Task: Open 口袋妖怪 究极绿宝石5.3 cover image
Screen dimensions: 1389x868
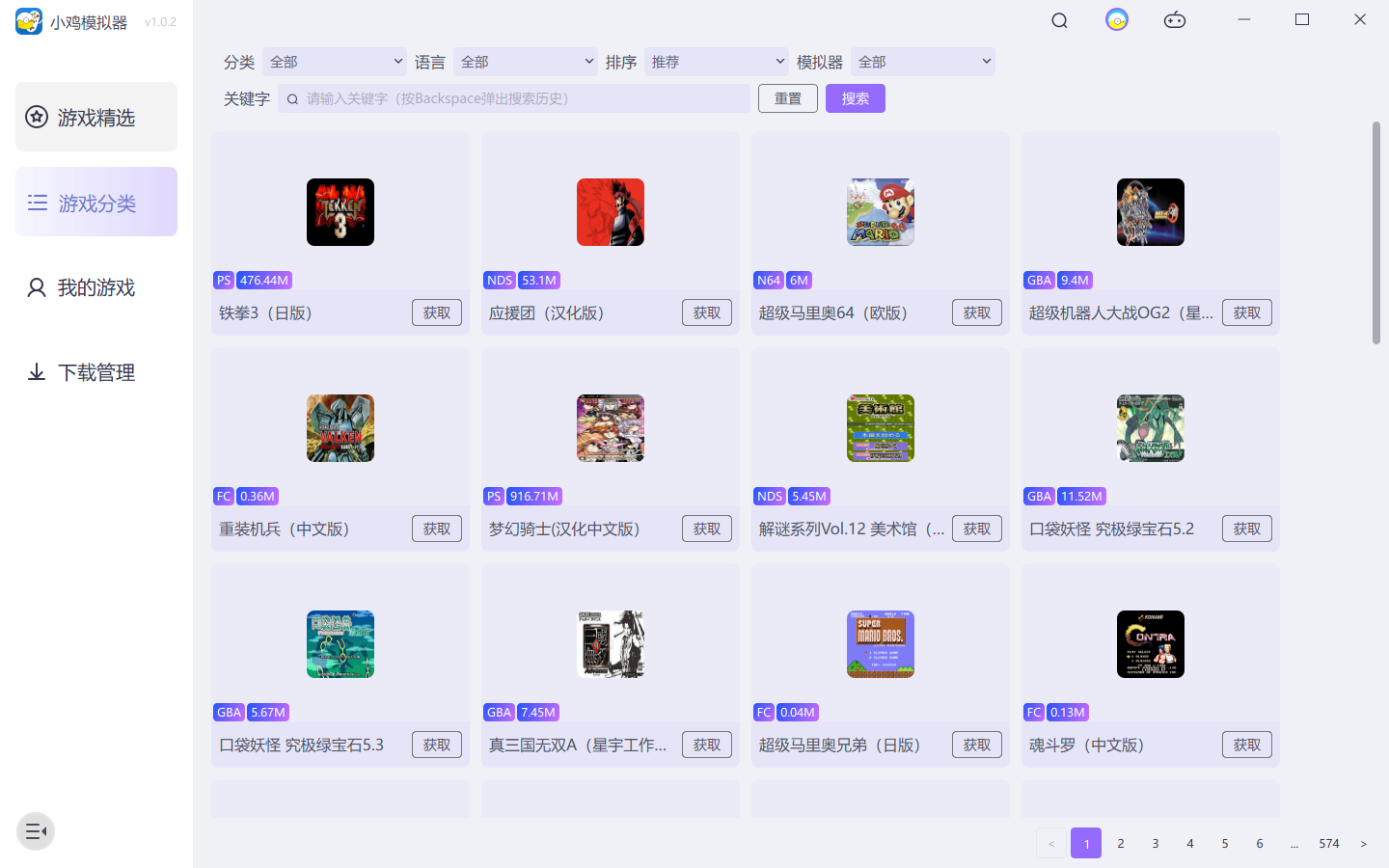Action: pyautogui.click(x=340, y=644)
